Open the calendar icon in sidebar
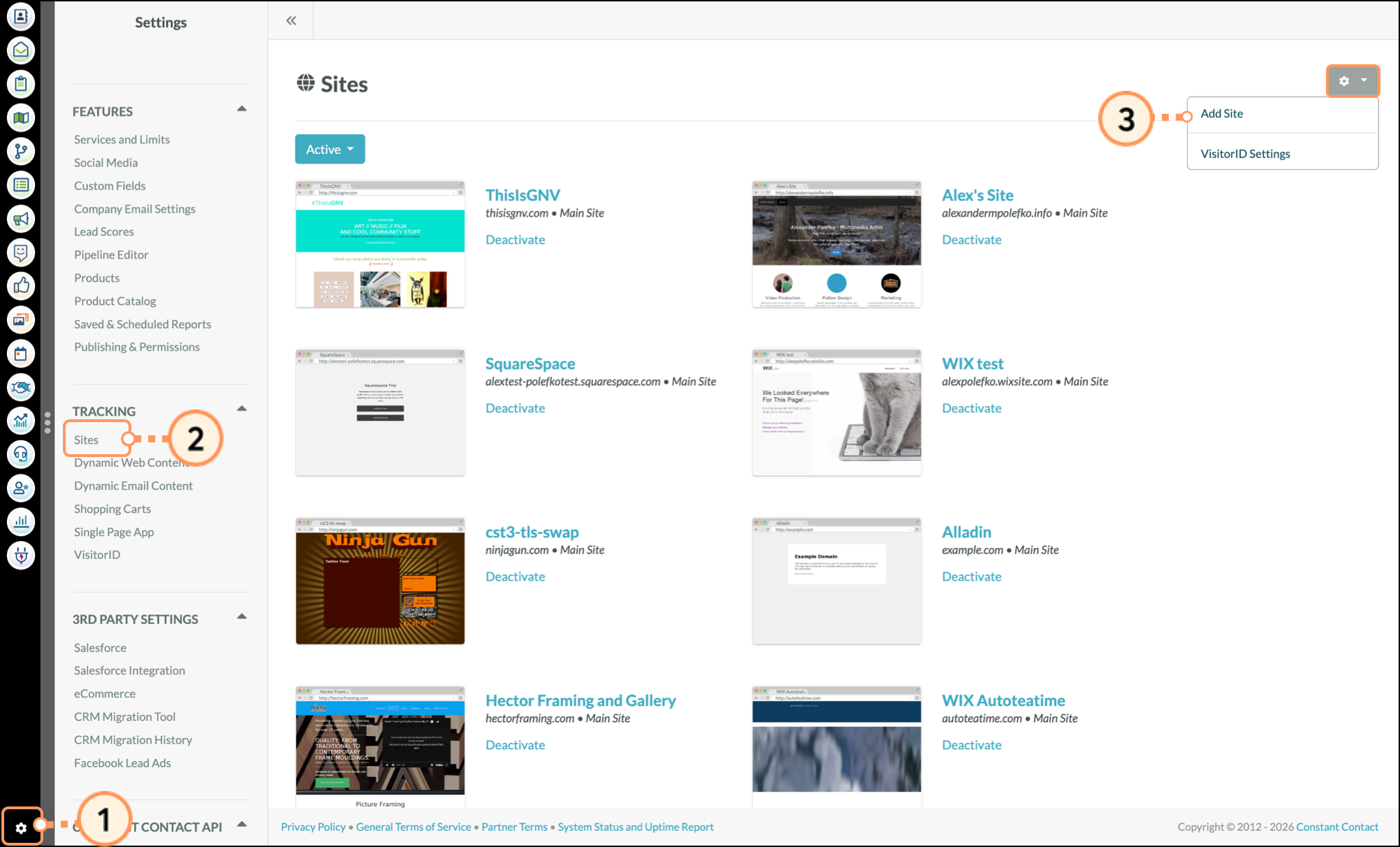 (x=21, y=354)
